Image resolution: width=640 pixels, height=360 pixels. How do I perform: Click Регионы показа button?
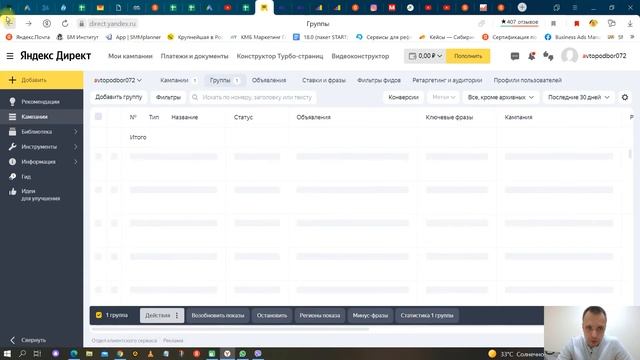point(320,316)
